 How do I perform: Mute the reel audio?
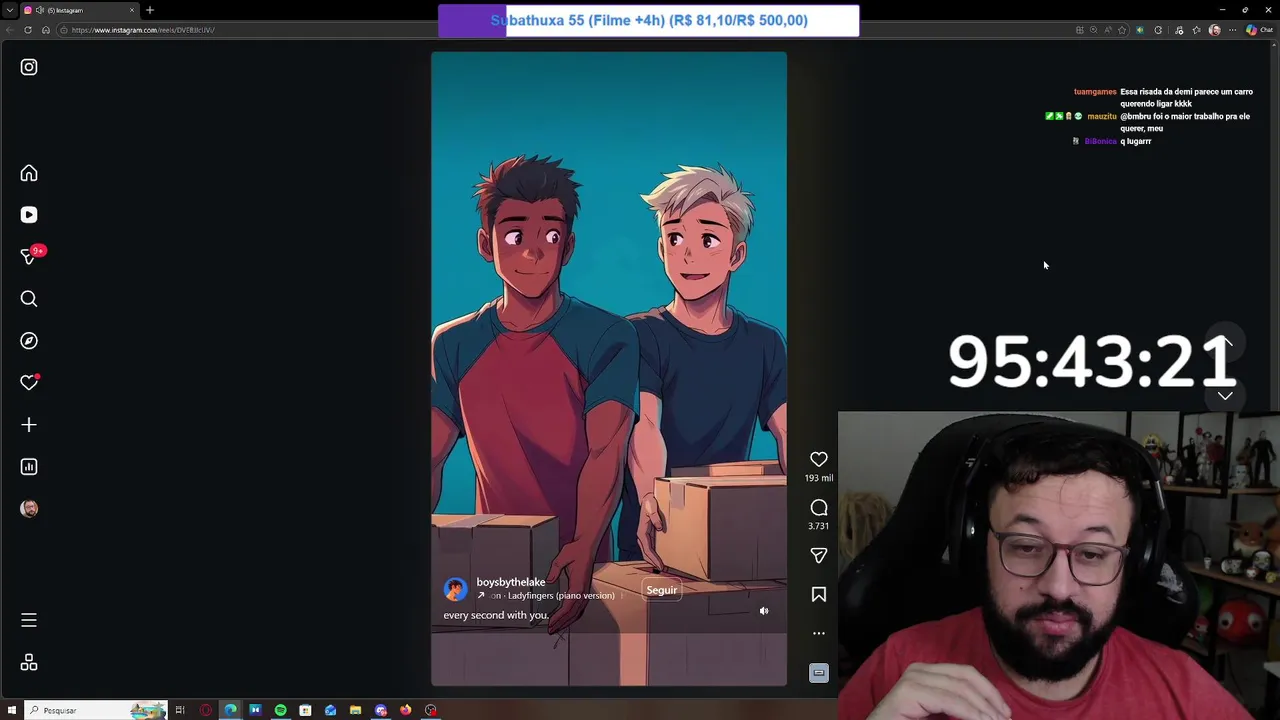pos(764,611)
